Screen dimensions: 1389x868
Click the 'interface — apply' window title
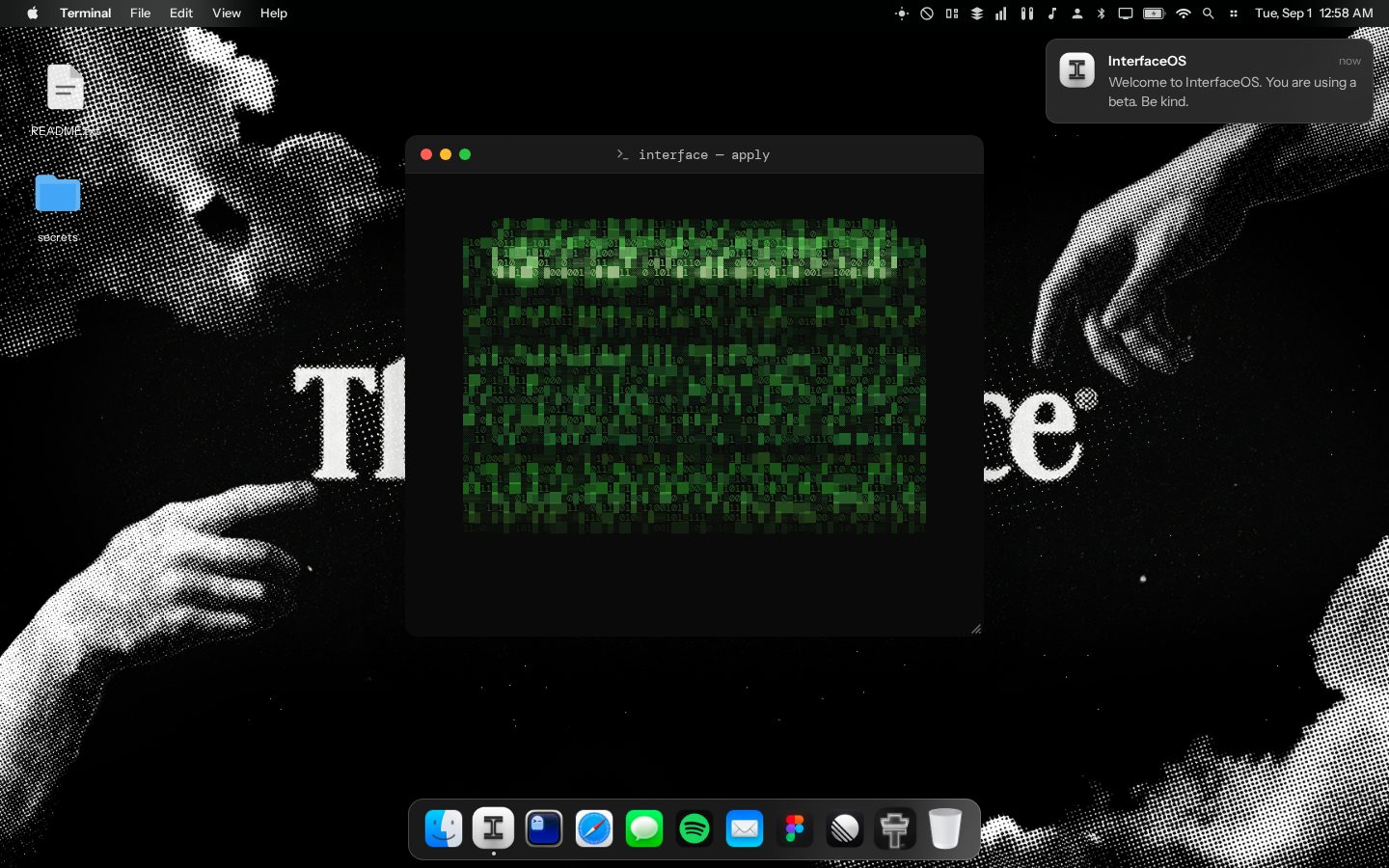pos(704,154)
